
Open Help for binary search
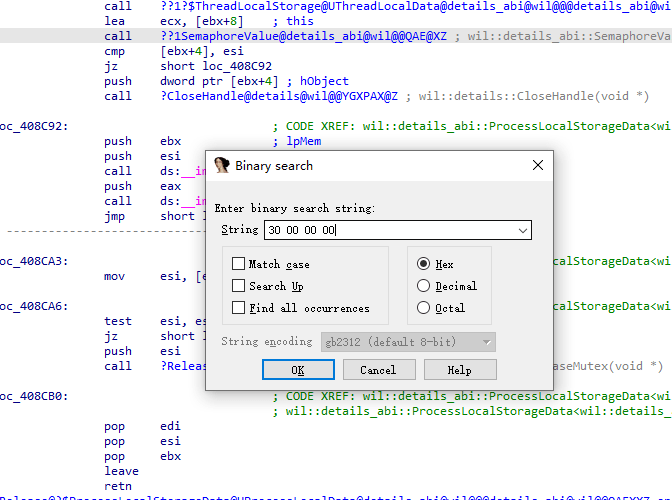460,370
